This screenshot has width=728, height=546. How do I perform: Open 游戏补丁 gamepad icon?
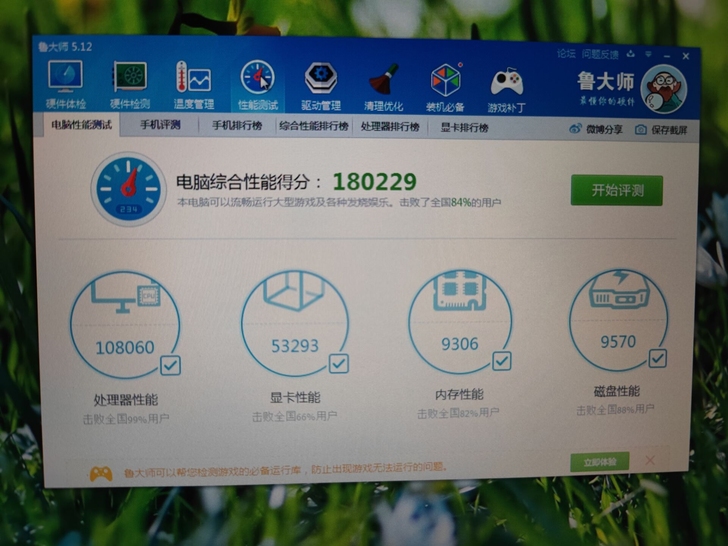point(507,90)
